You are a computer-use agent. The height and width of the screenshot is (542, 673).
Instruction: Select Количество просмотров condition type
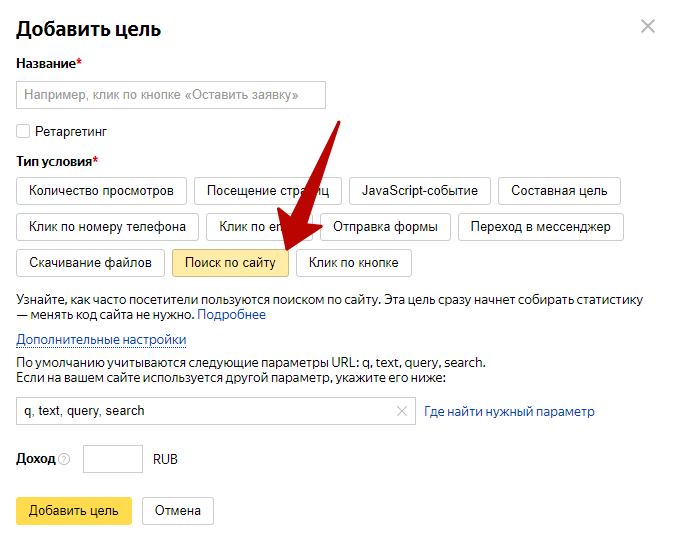tap(101, 190)
